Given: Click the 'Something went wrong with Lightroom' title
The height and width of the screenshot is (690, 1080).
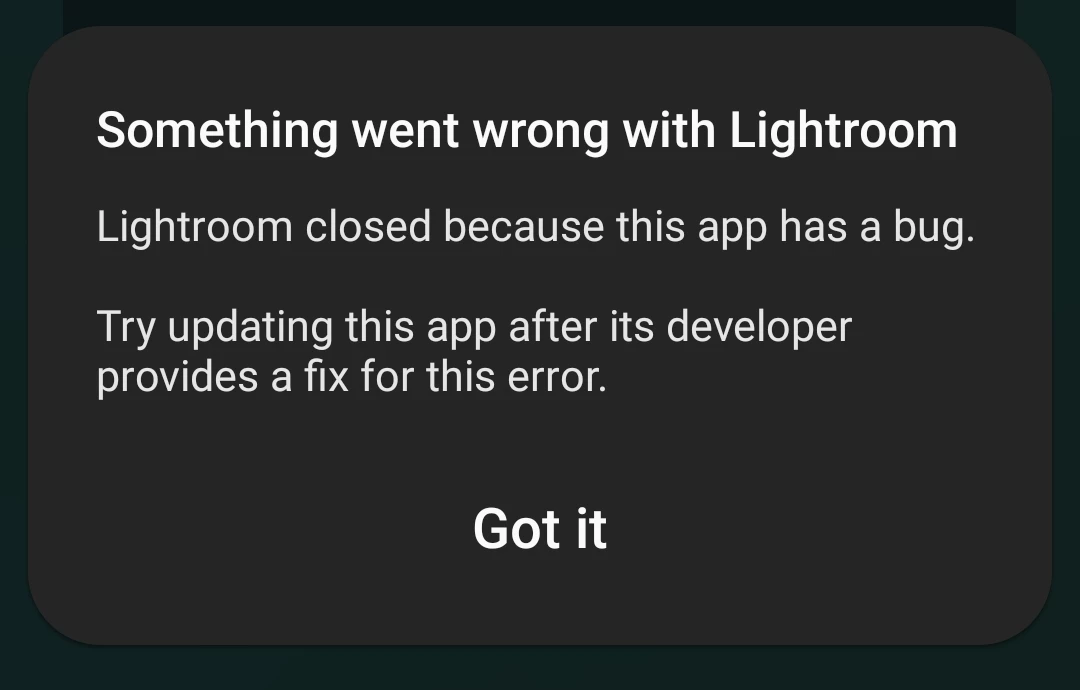Looking at the screenshot, I should pyautogui.click(x=527, y=131).
